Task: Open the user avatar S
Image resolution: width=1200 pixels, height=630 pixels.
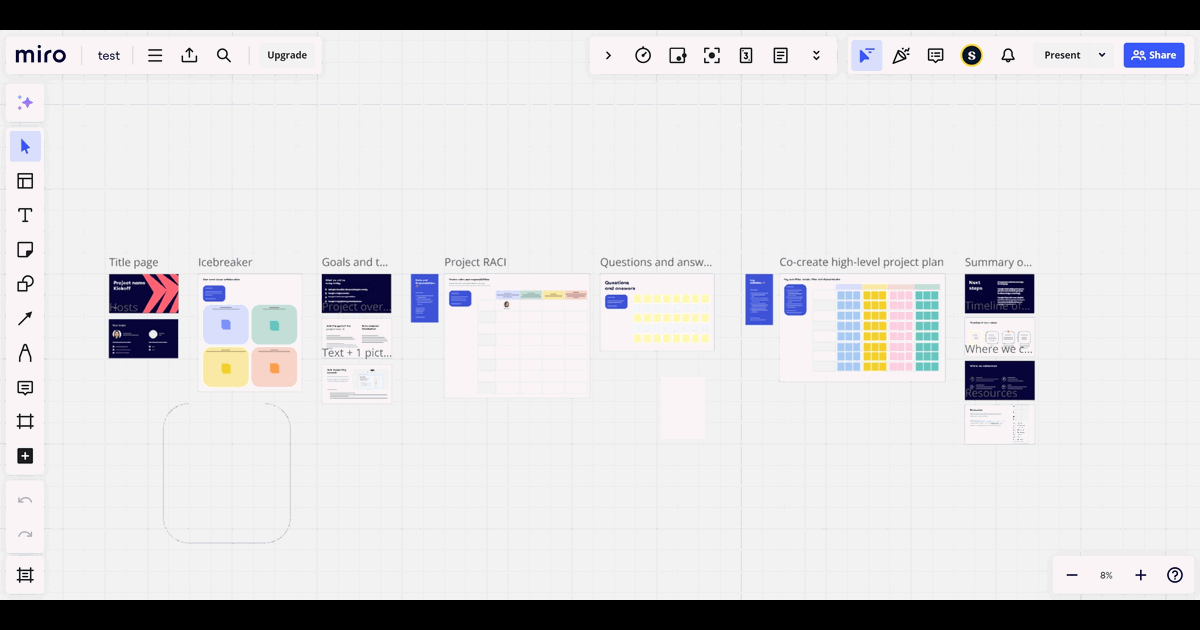Action: 971,55
